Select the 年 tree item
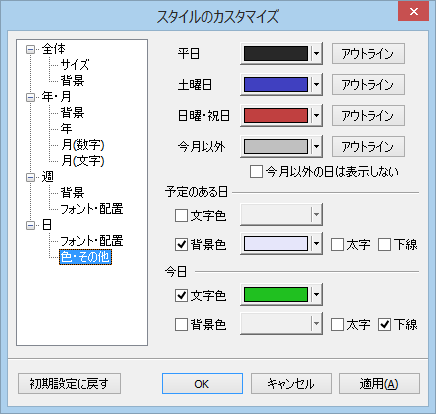 tap(66, 129)
